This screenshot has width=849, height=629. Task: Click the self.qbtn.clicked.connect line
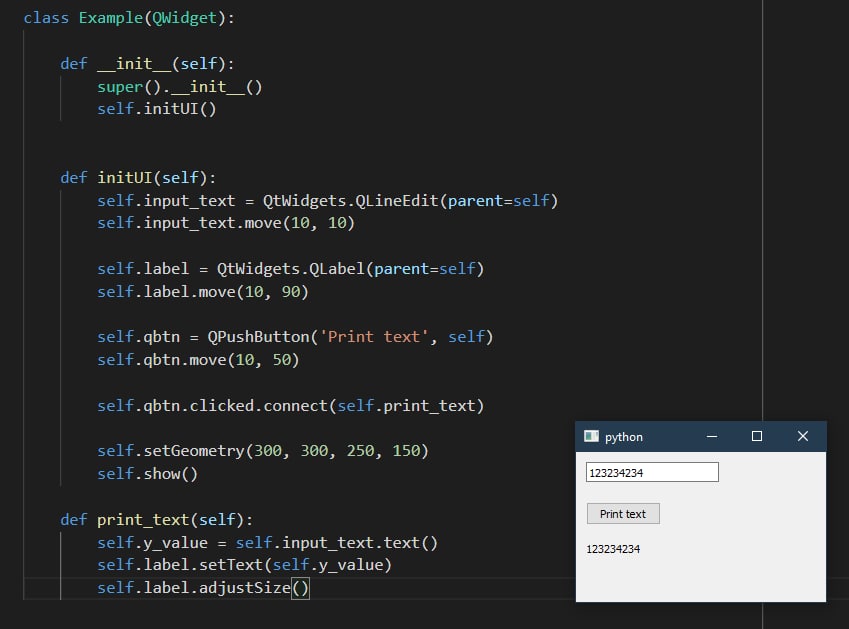tap(291, 405)
